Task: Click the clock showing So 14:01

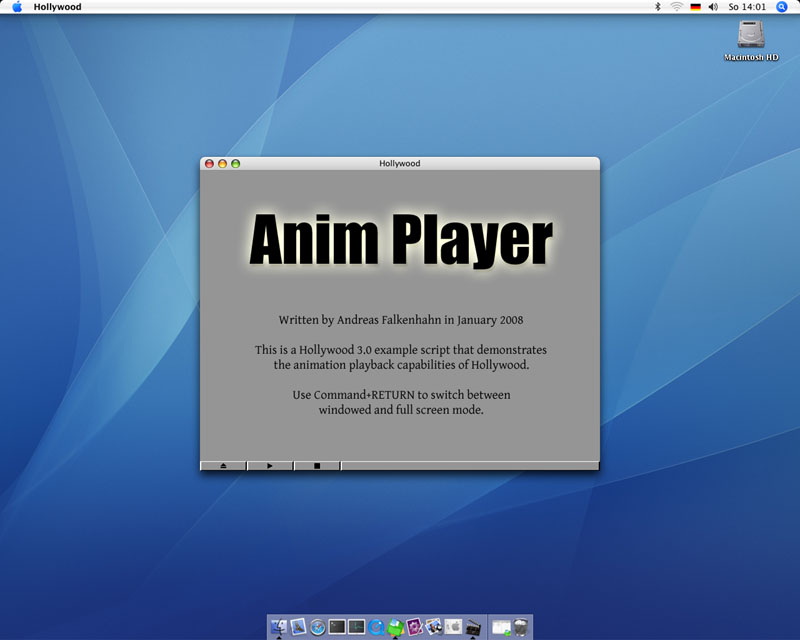Action: [x=747, y=7]
